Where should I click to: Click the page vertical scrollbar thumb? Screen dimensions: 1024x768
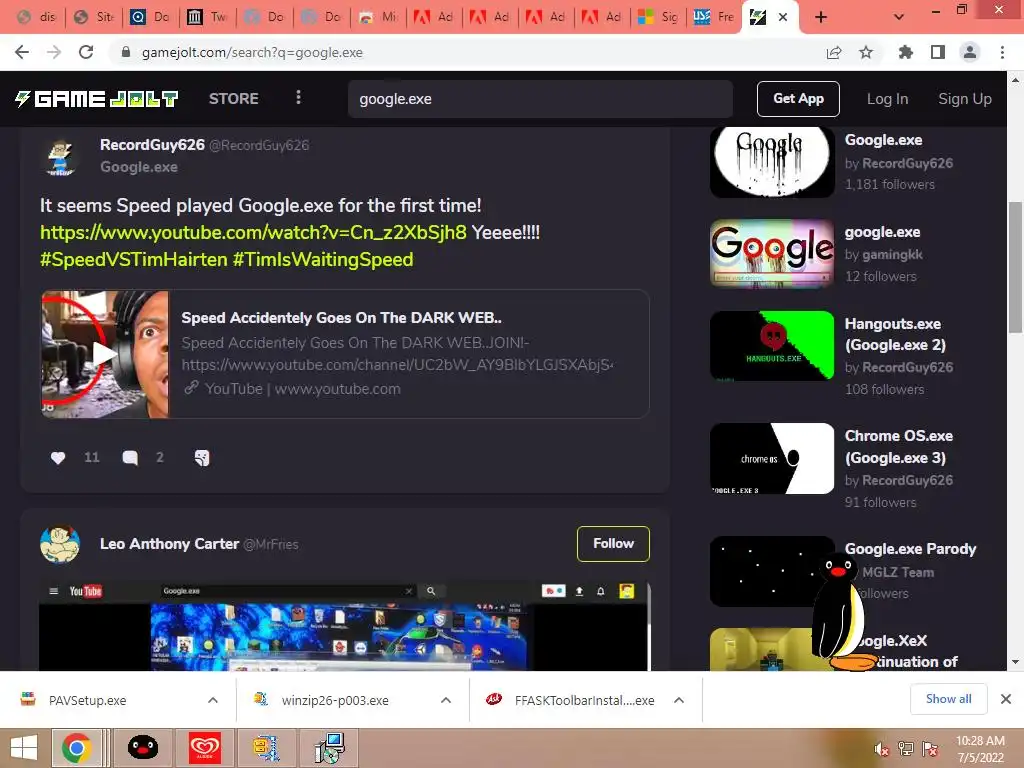click(x=1015, y=268)
